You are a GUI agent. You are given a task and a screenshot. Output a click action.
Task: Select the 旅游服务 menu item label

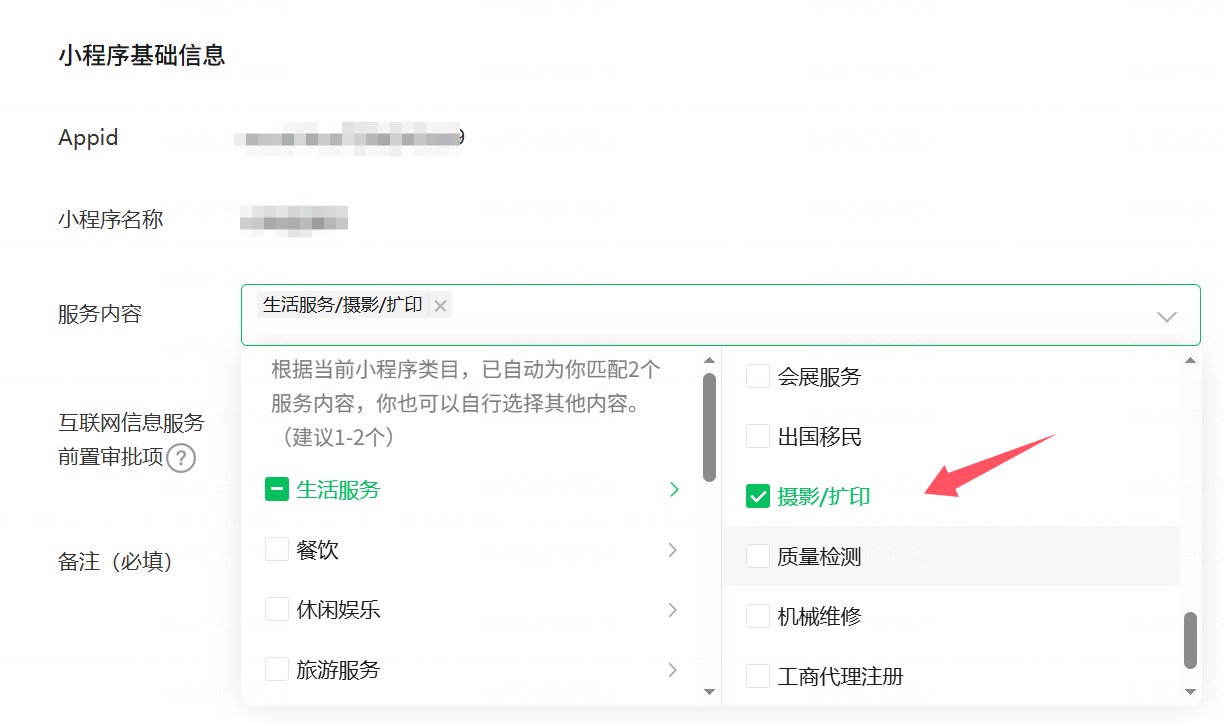pos(338,670)
